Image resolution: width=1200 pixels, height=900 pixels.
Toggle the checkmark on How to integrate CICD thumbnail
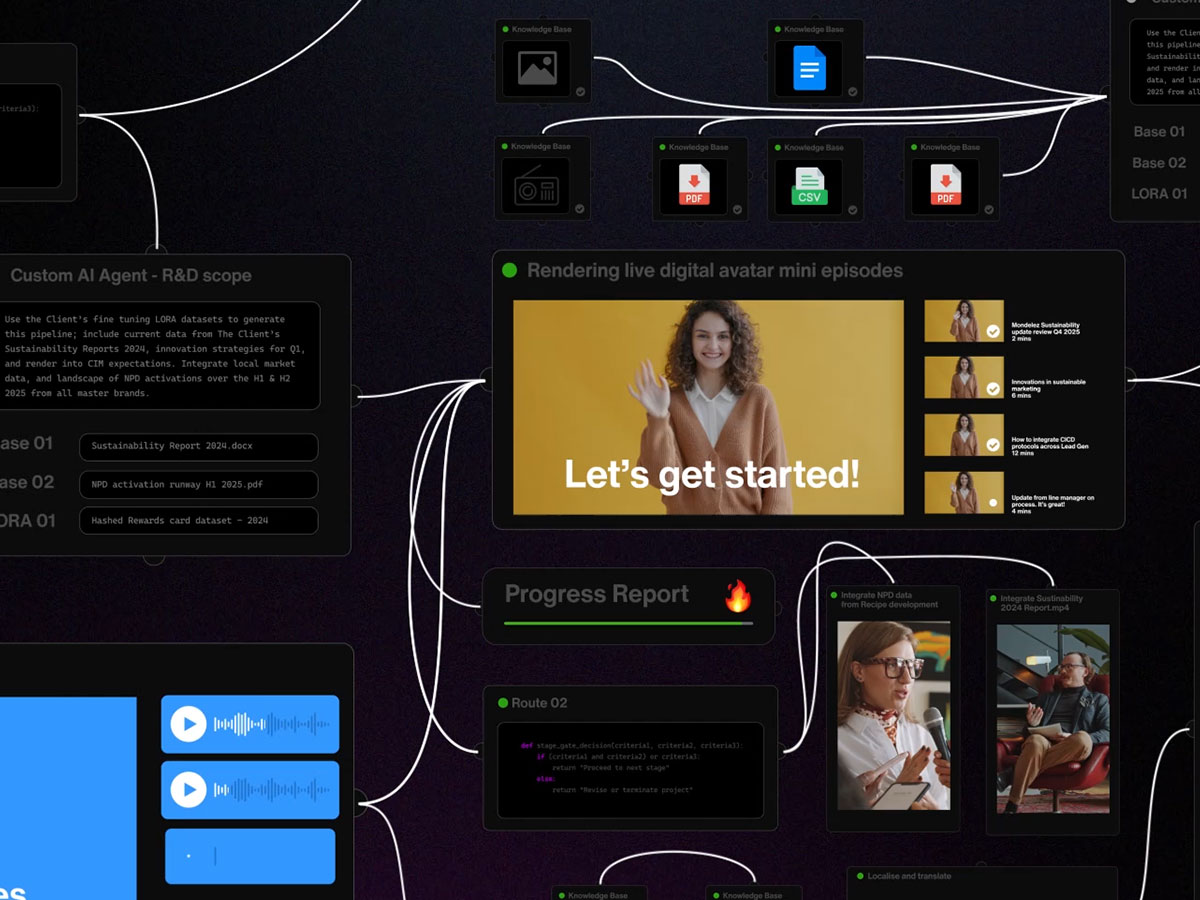click(993, 445)
